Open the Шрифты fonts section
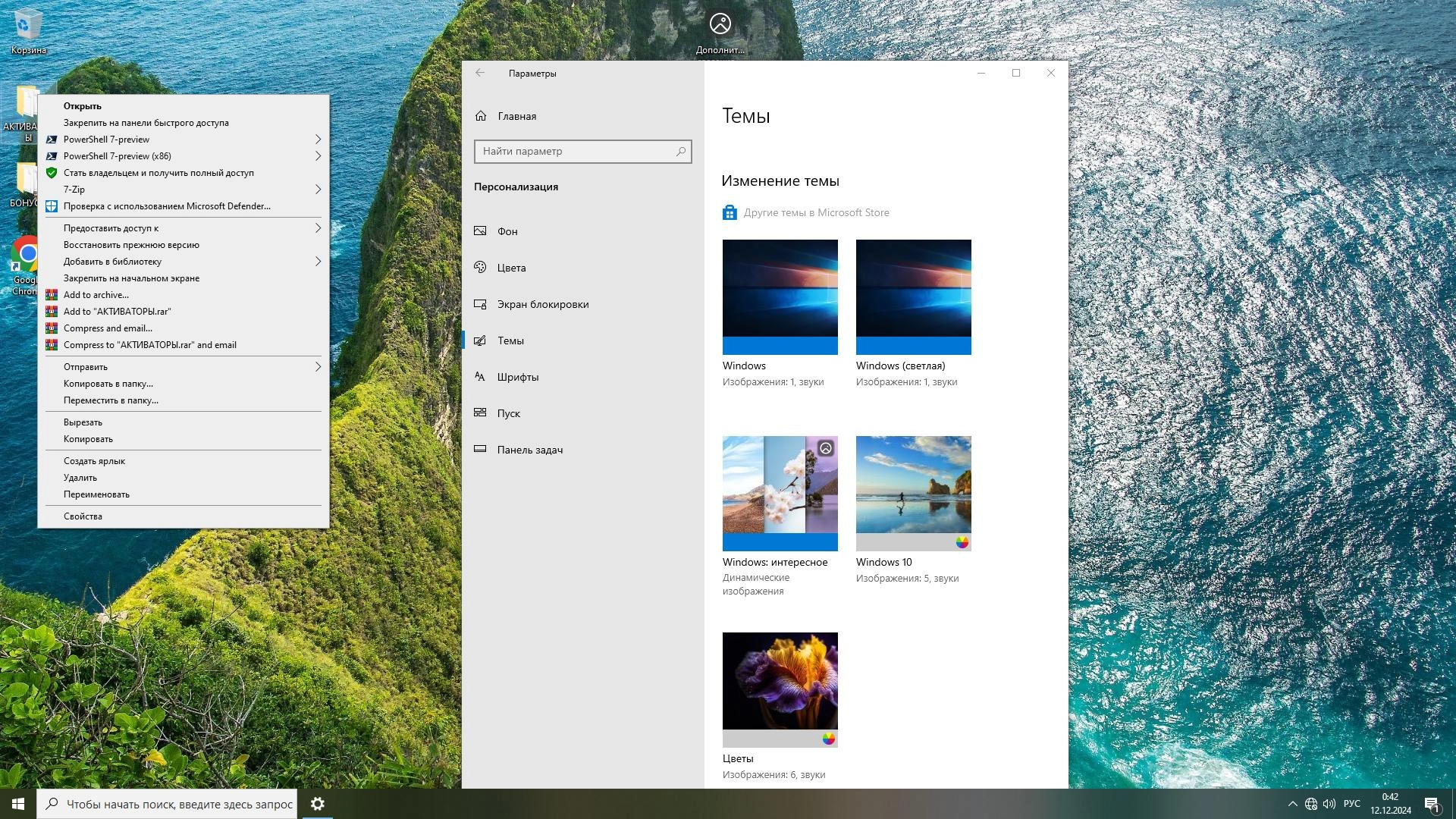Image resolution: width=1456 pixels, height=819 pixels. (x=517, y=377)
